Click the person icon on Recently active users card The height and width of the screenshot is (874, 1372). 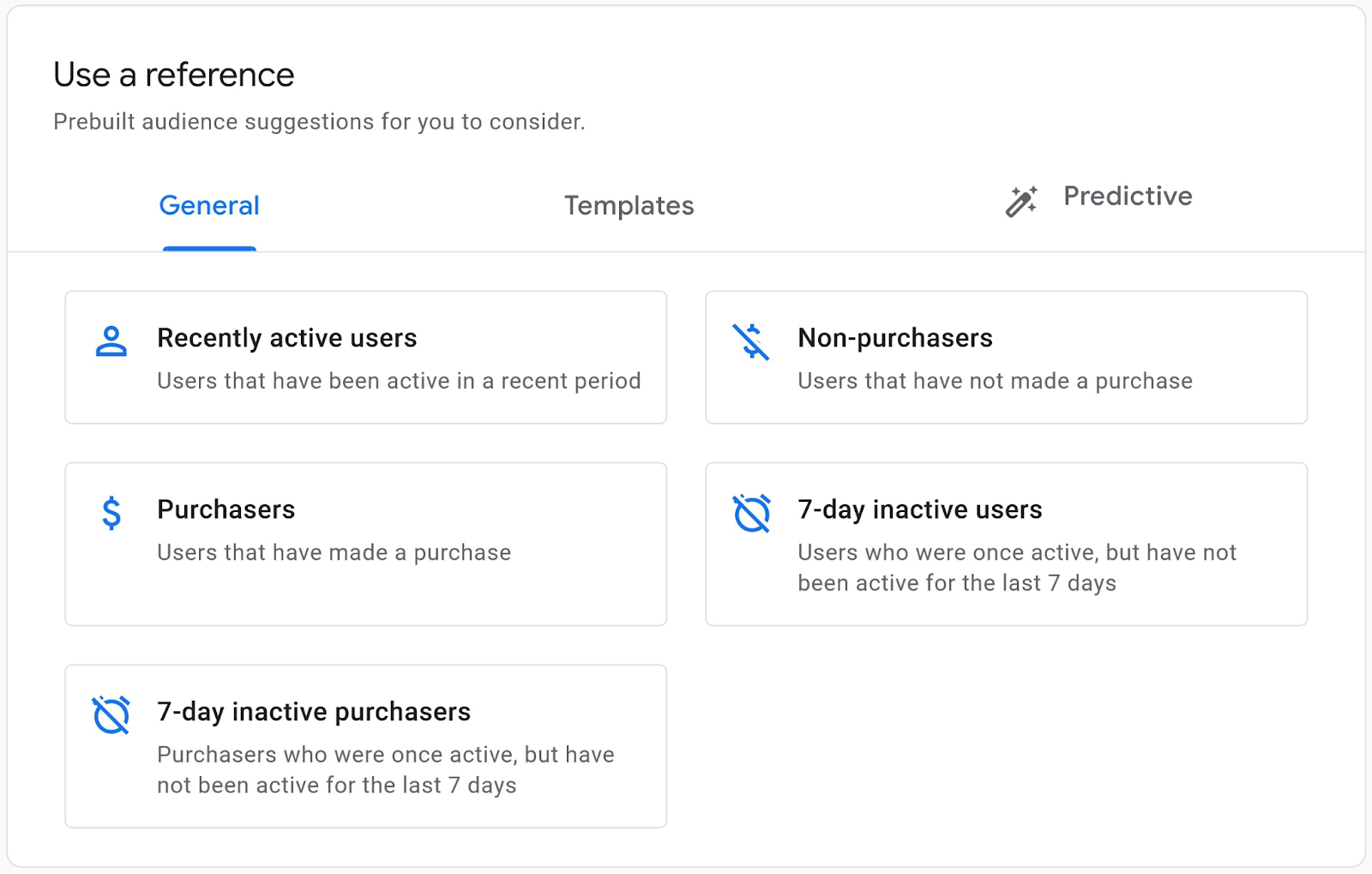point(111,341)
